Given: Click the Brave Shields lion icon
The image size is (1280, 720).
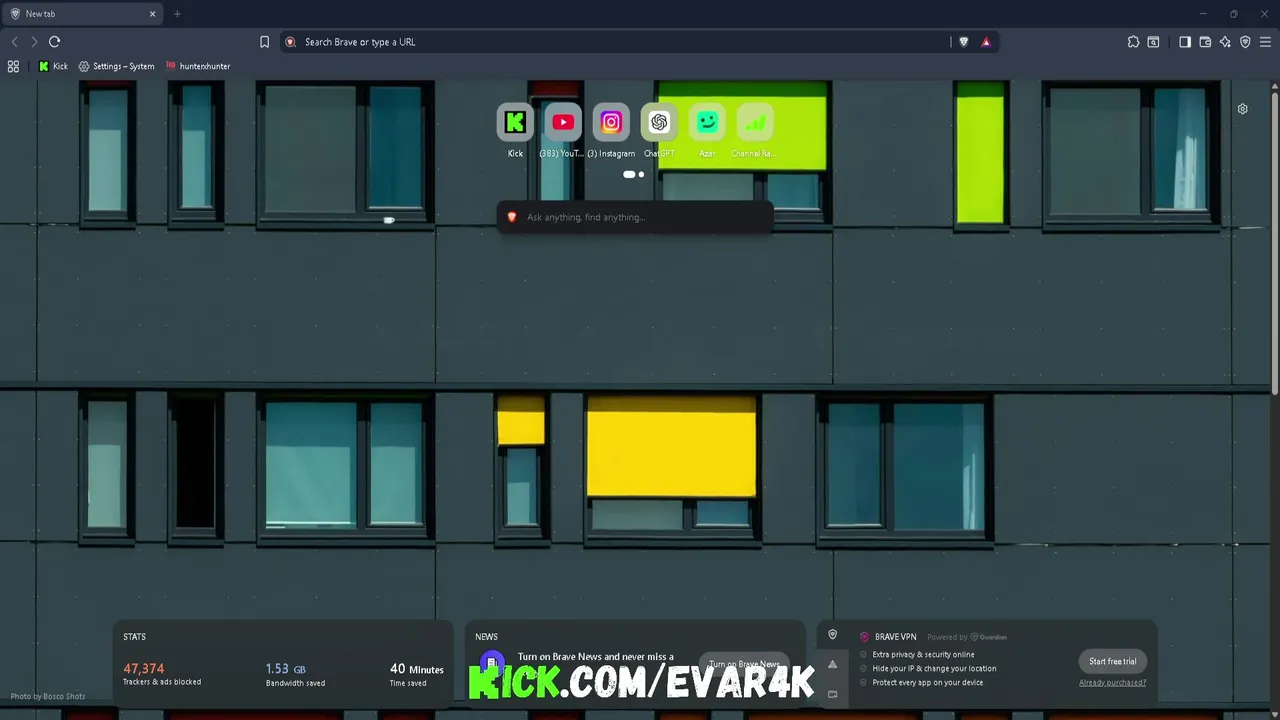Looking at the screenshot, I should click(x=964, y=42).
